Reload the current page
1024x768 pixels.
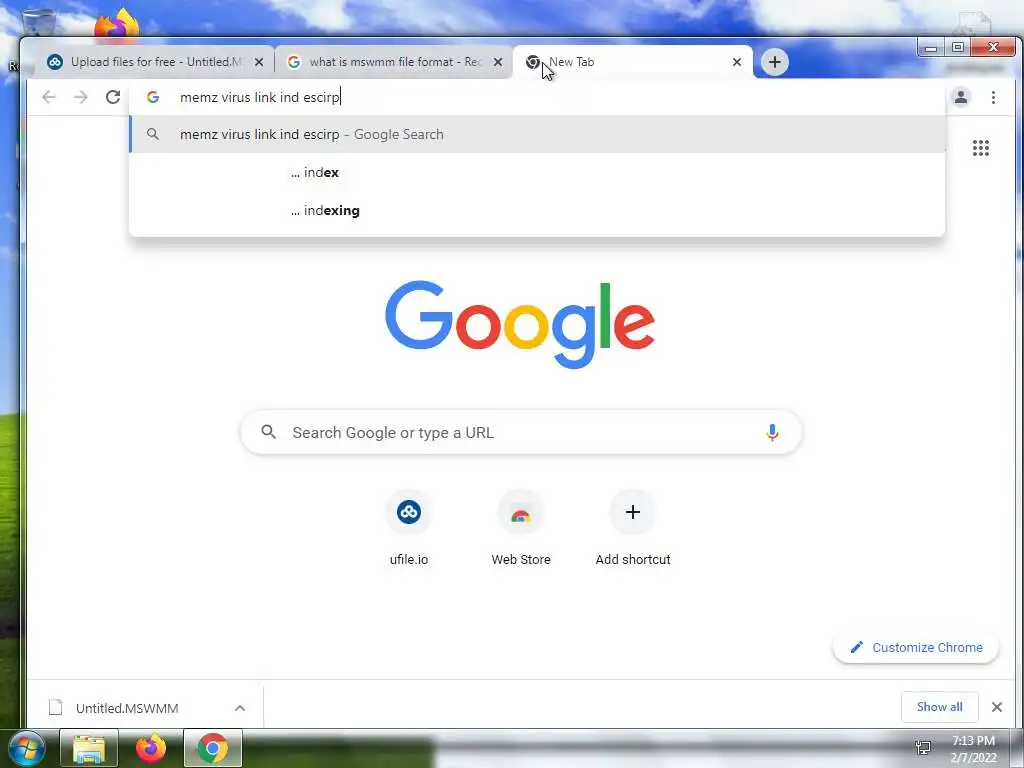tap(113, 97)
